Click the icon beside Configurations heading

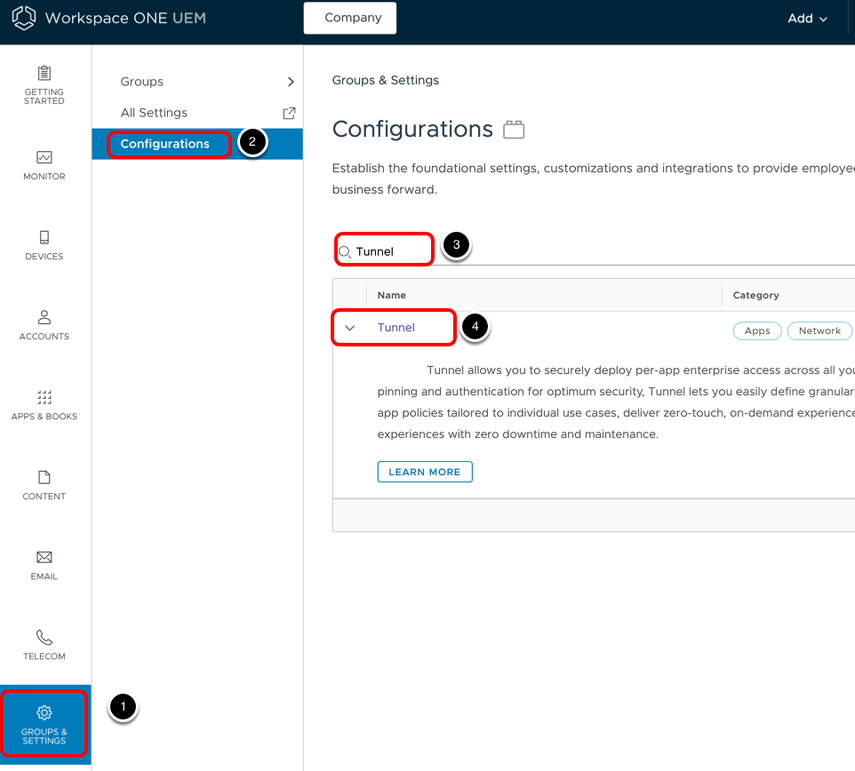(514, 130)
